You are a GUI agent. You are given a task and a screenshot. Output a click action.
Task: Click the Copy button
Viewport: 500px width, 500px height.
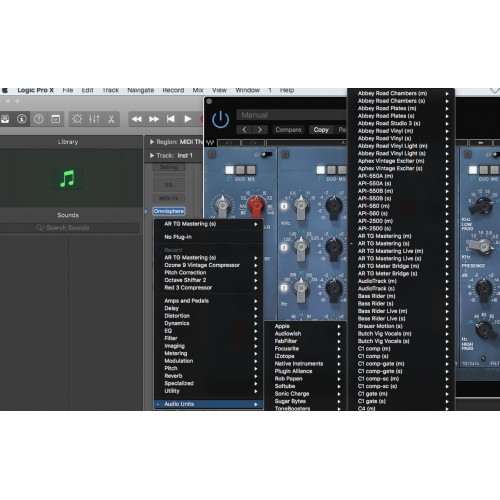pos(321,130)
